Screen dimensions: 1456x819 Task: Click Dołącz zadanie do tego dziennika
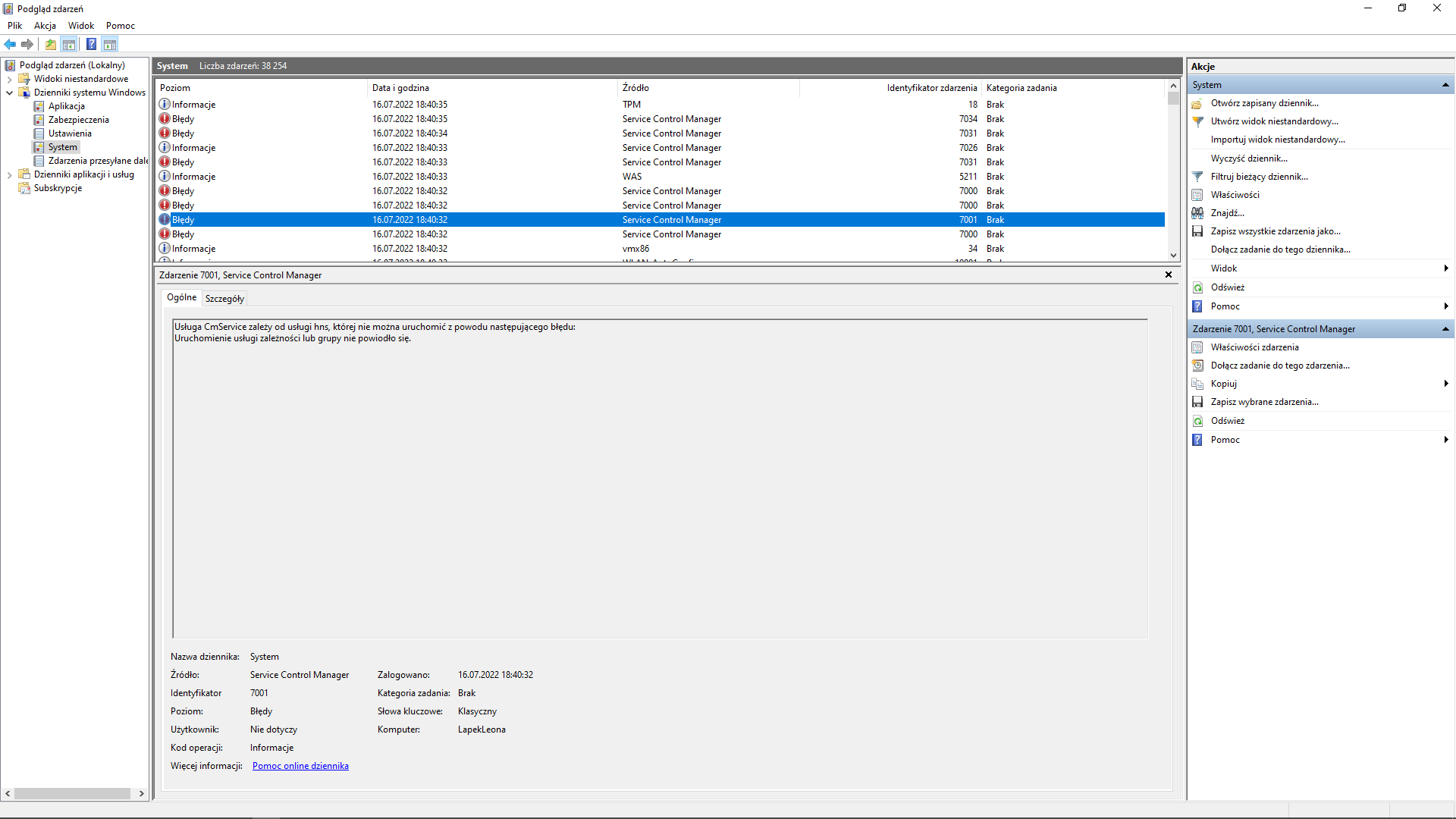[1280, 249]
